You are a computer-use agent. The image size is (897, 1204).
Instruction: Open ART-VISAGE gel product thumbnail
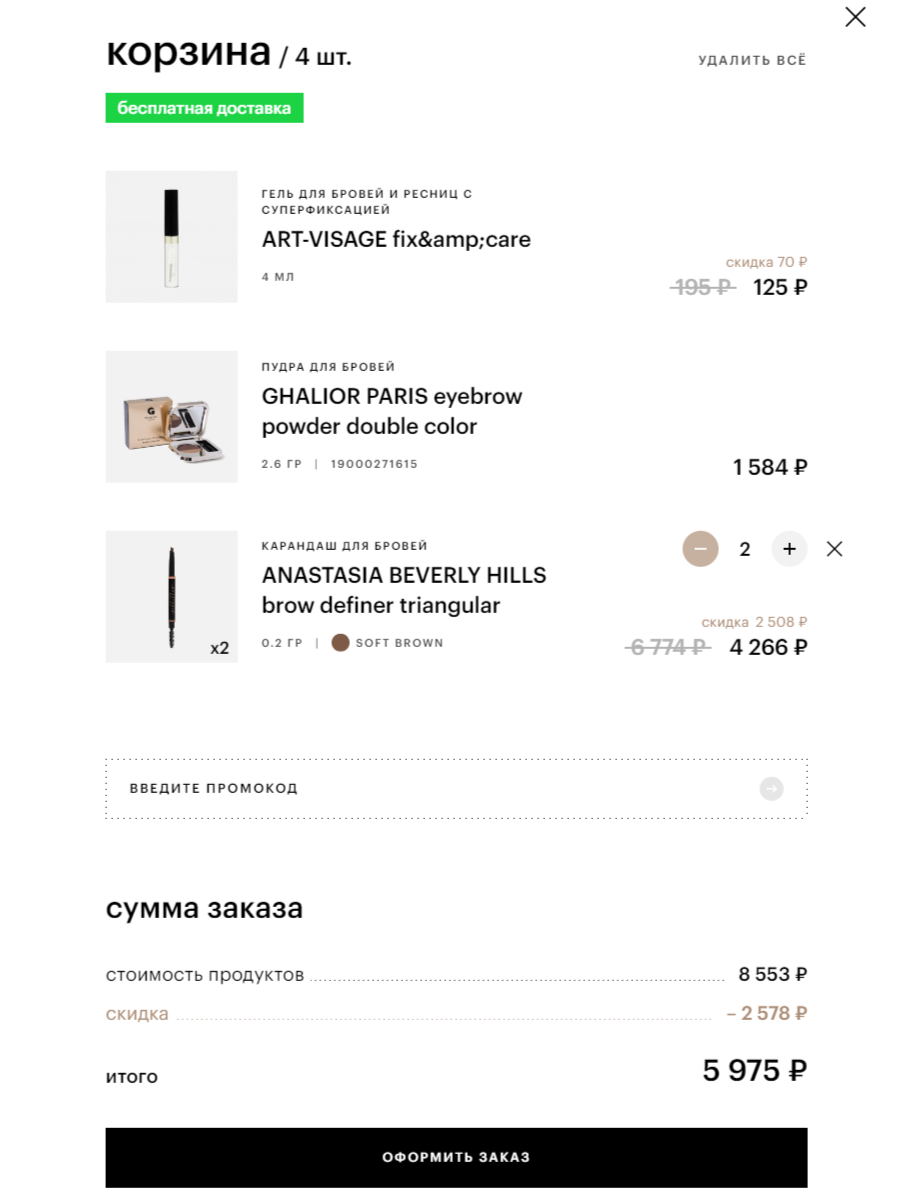(x=172, y=237)
